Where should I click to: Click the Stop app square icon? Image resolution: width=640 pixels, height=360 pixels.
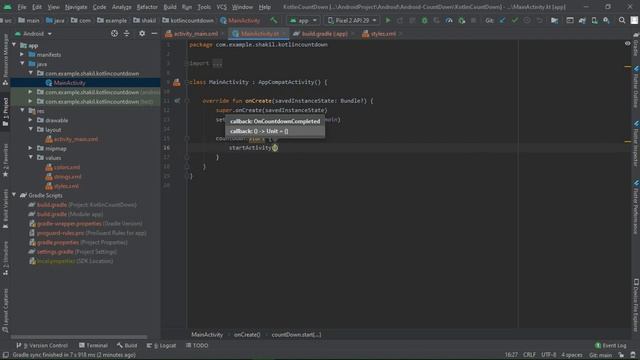click(x=473, y=20)
